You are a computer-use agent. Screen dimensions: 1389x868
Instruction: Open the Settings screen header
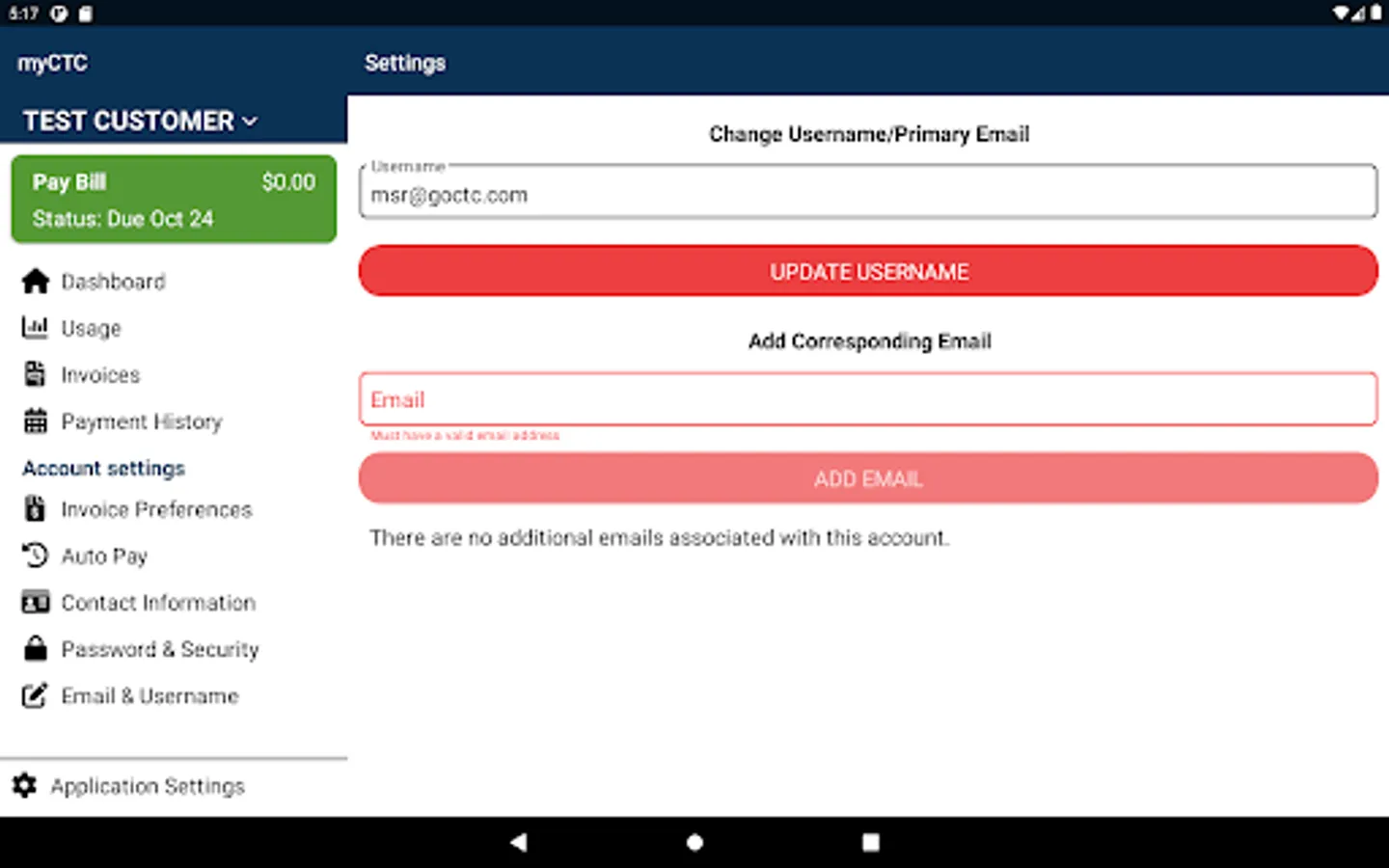click(404, 62)
